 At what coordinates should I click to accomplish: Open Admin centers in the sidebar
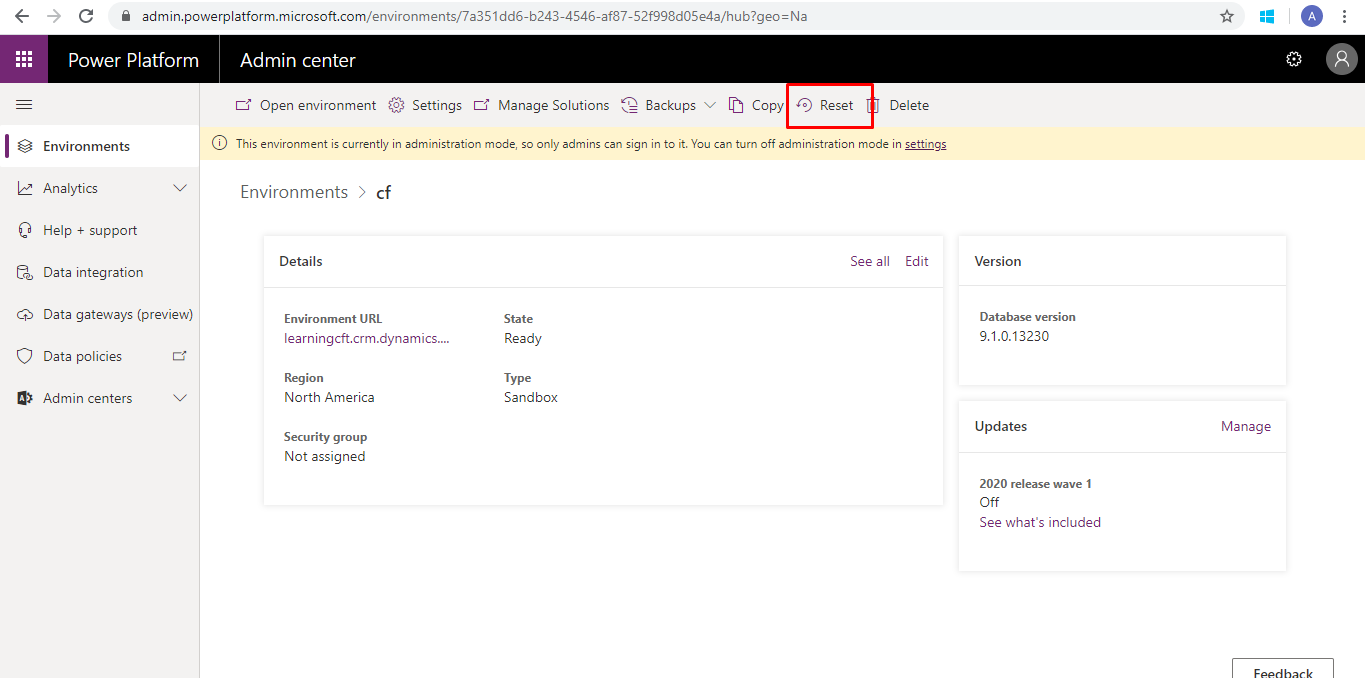pos(100,398)
